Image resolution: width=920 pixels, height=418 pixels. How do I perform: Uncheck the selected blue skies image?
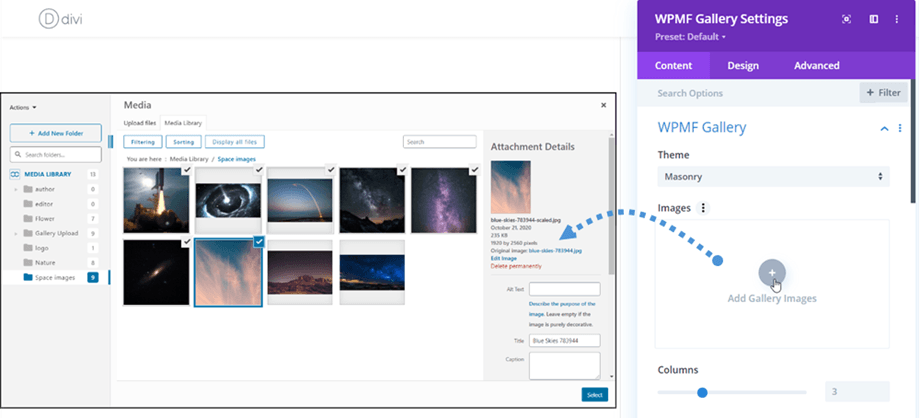259,242
